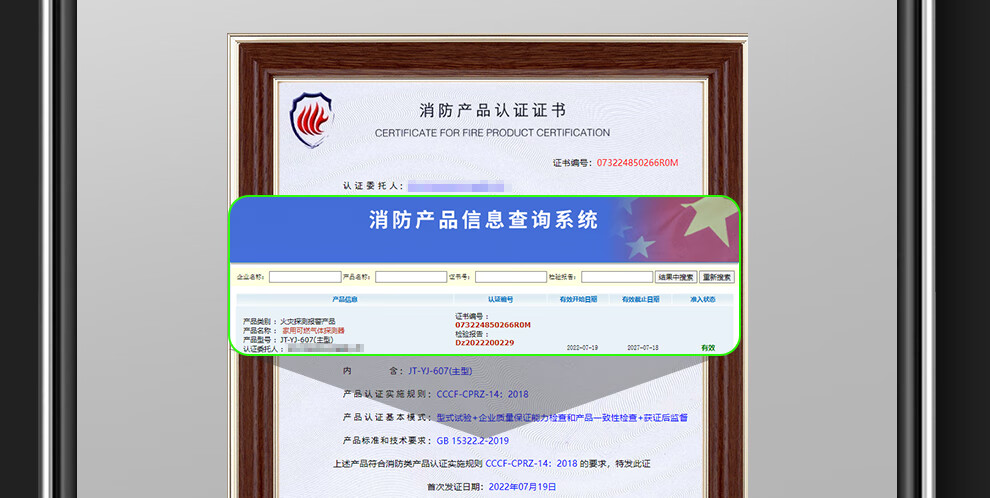
Task: Open the red 家用可燃气体探测器 product link
Action: (313, 330)
